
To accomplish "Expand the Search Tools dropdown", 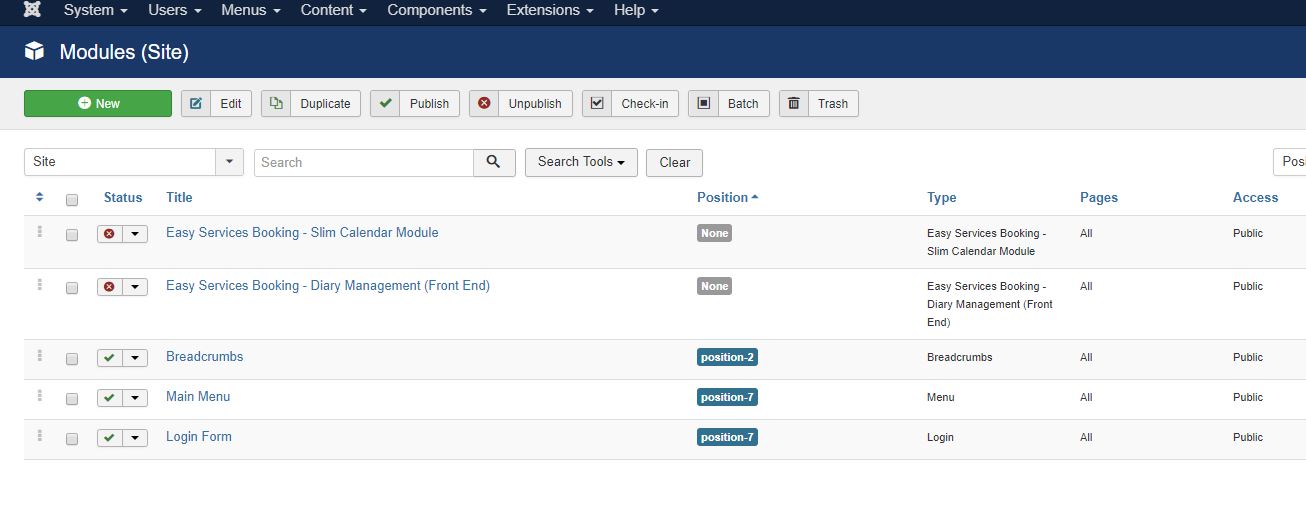I will point(581,162).
